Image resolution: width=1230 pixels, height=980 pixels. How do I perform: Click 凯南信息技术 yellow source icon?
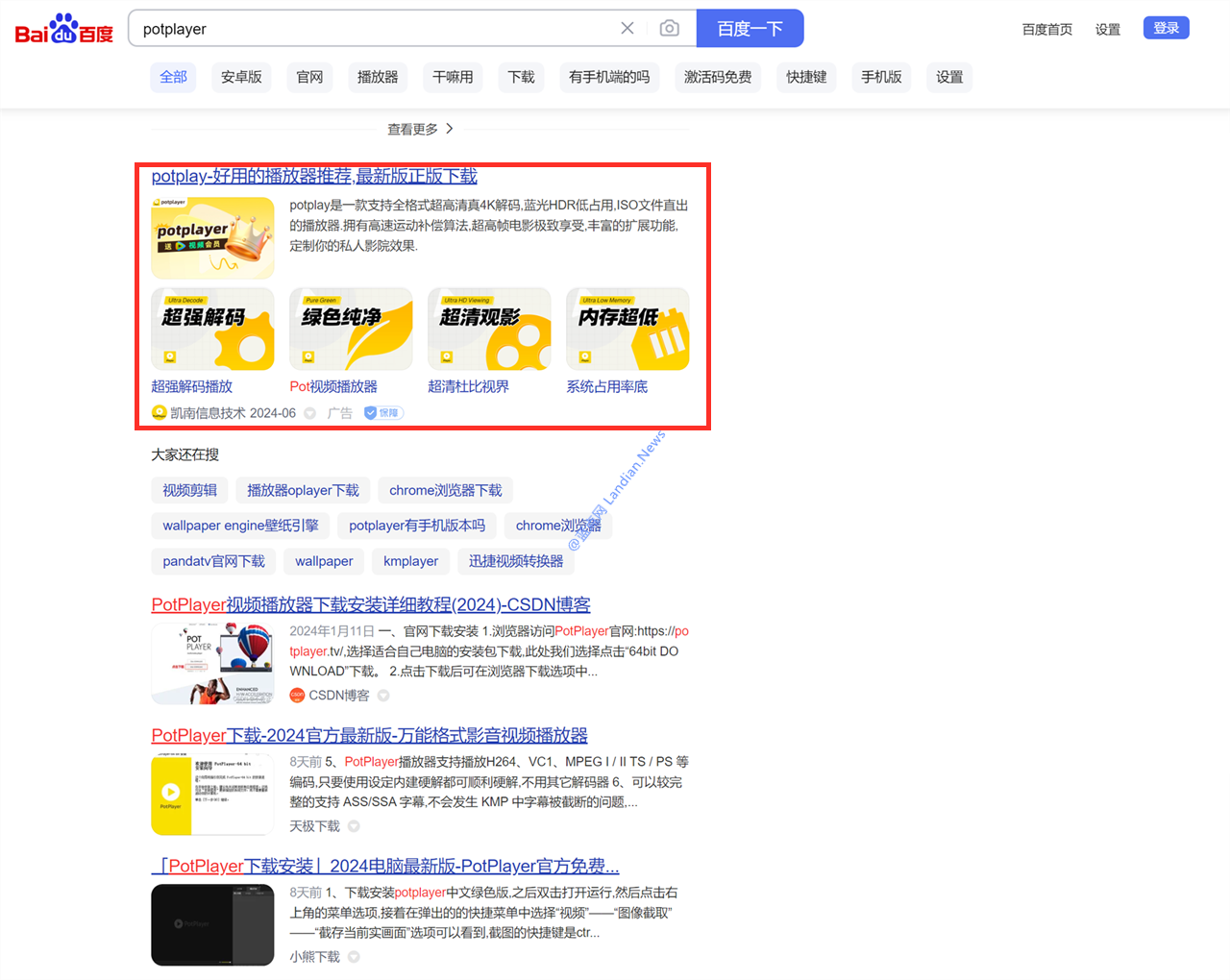coord(160,413)
